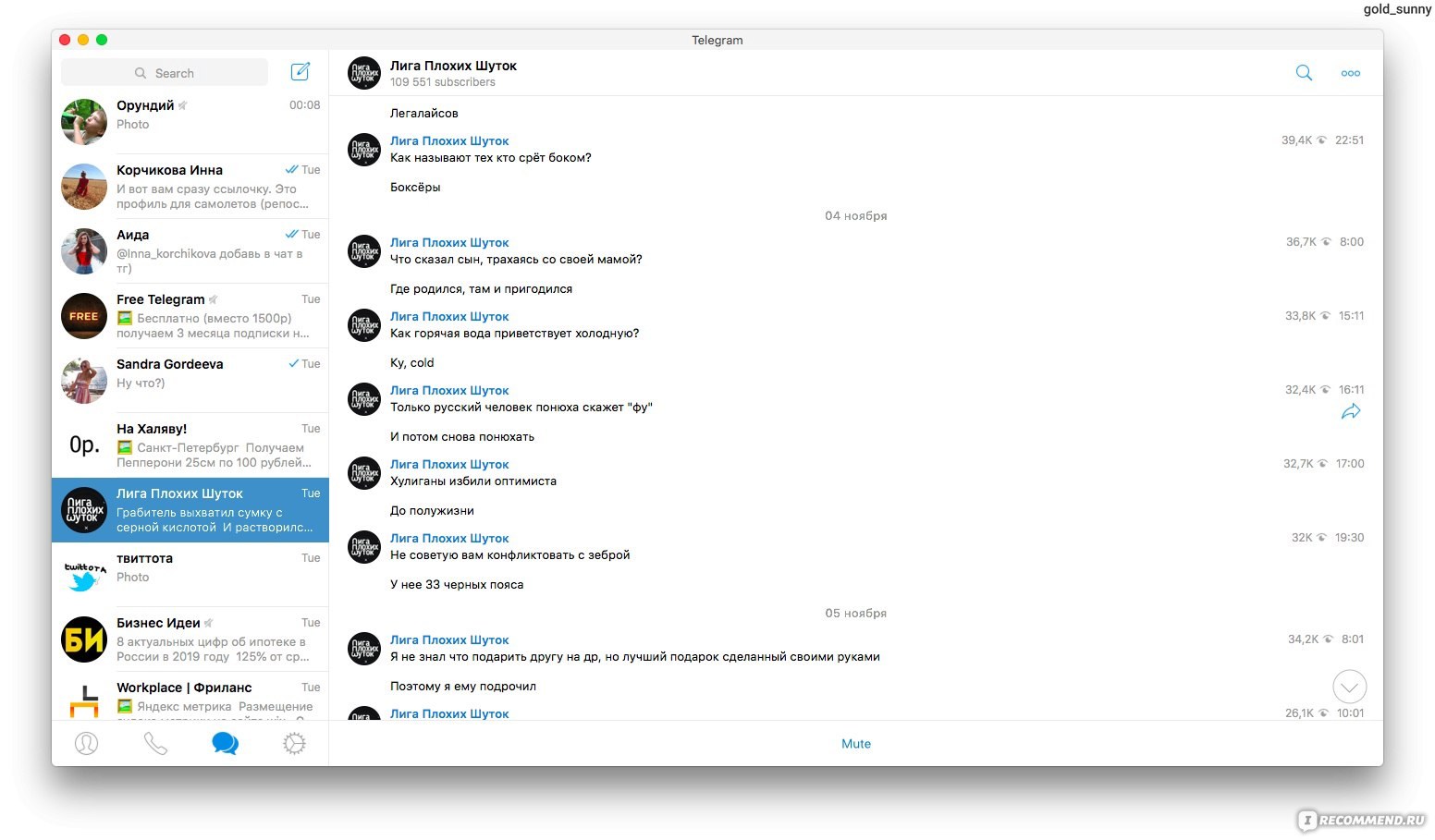Click the compose new message icon
Screen dimensions: 1435x840
tap(300, 72)
